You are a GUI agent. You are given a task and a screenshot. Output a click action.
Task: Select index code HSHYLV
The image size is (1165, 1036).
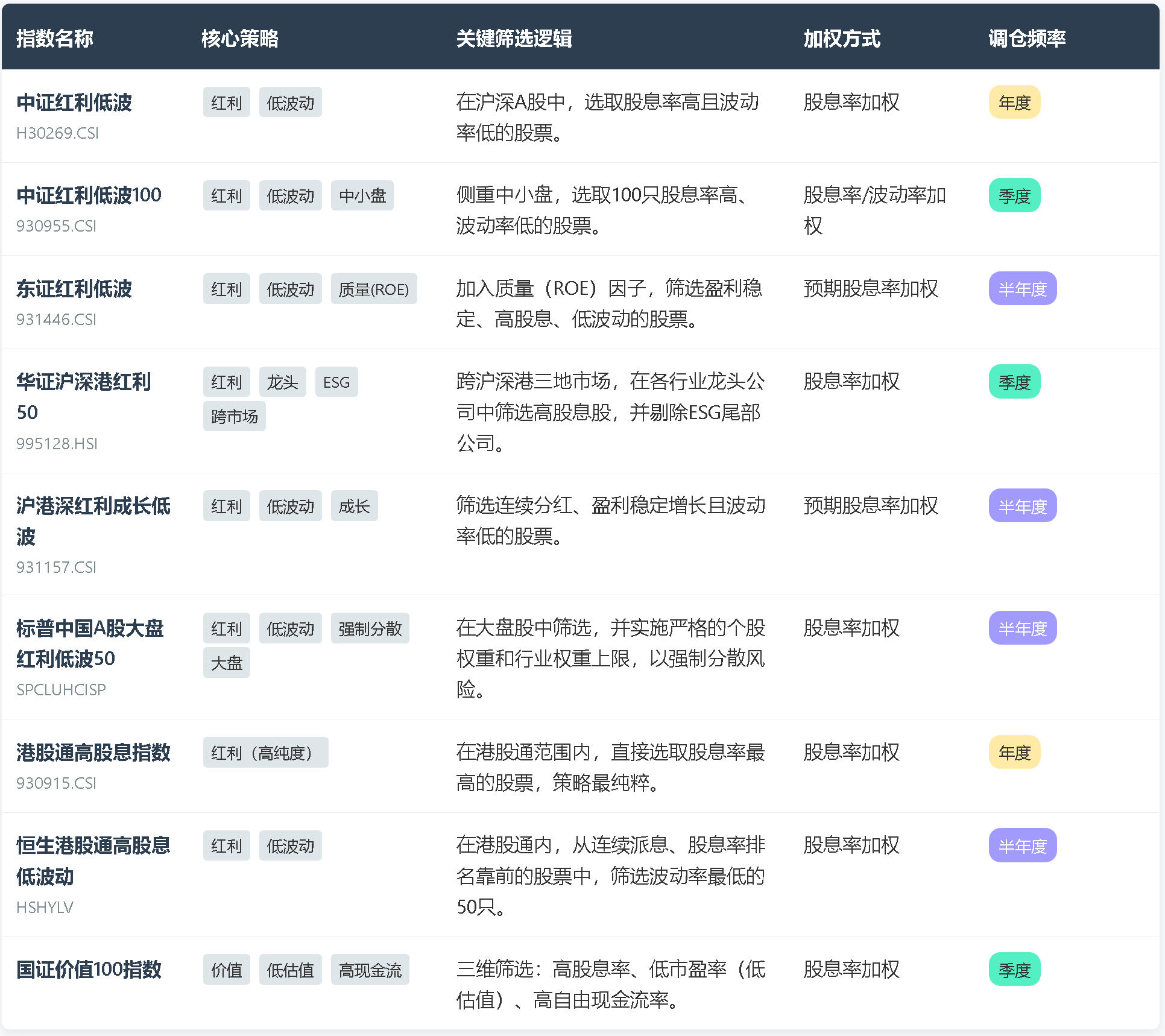(x=45, y=908)
